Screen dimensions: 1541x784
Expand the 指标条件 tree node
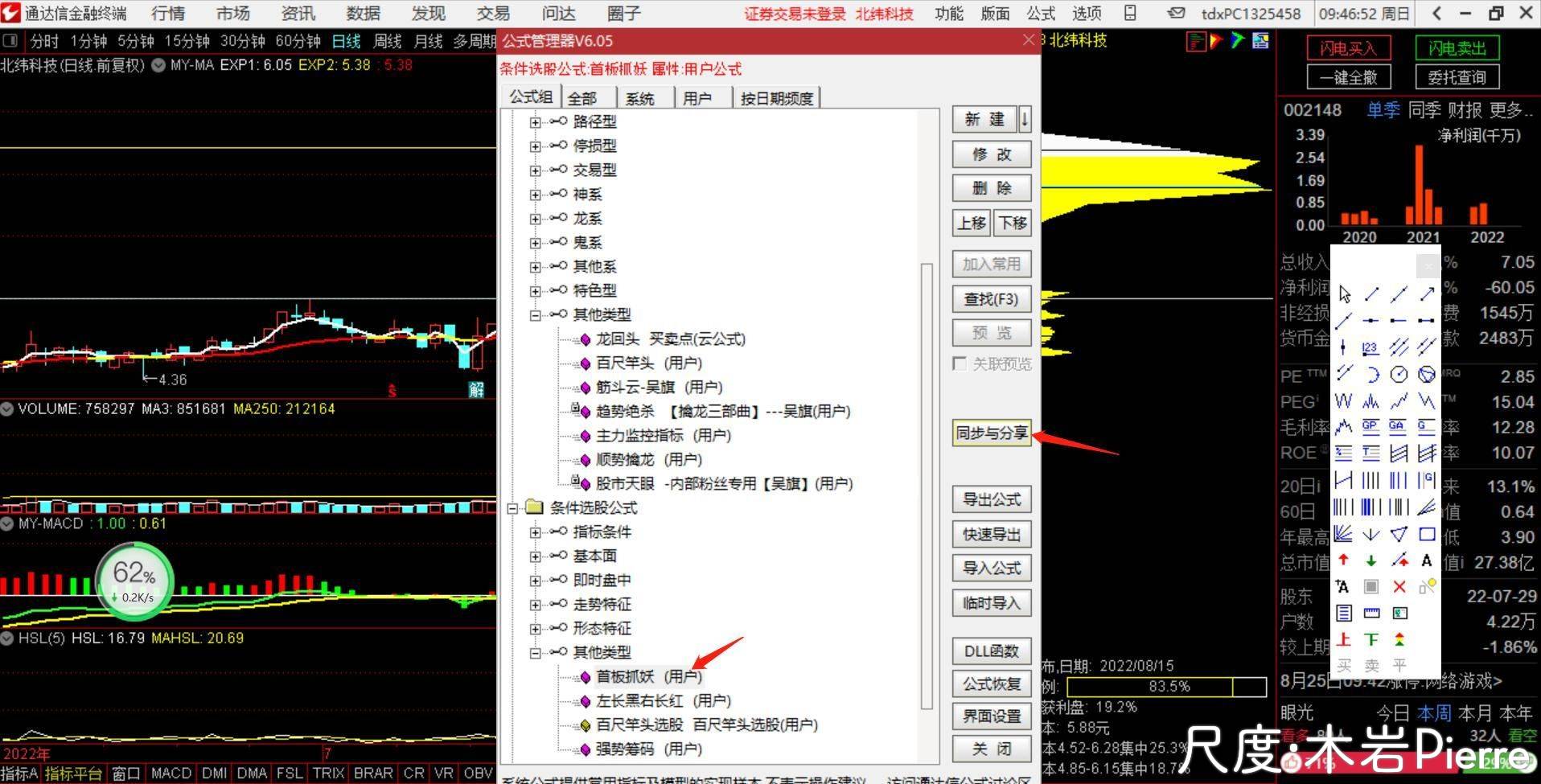coord(536,532)
